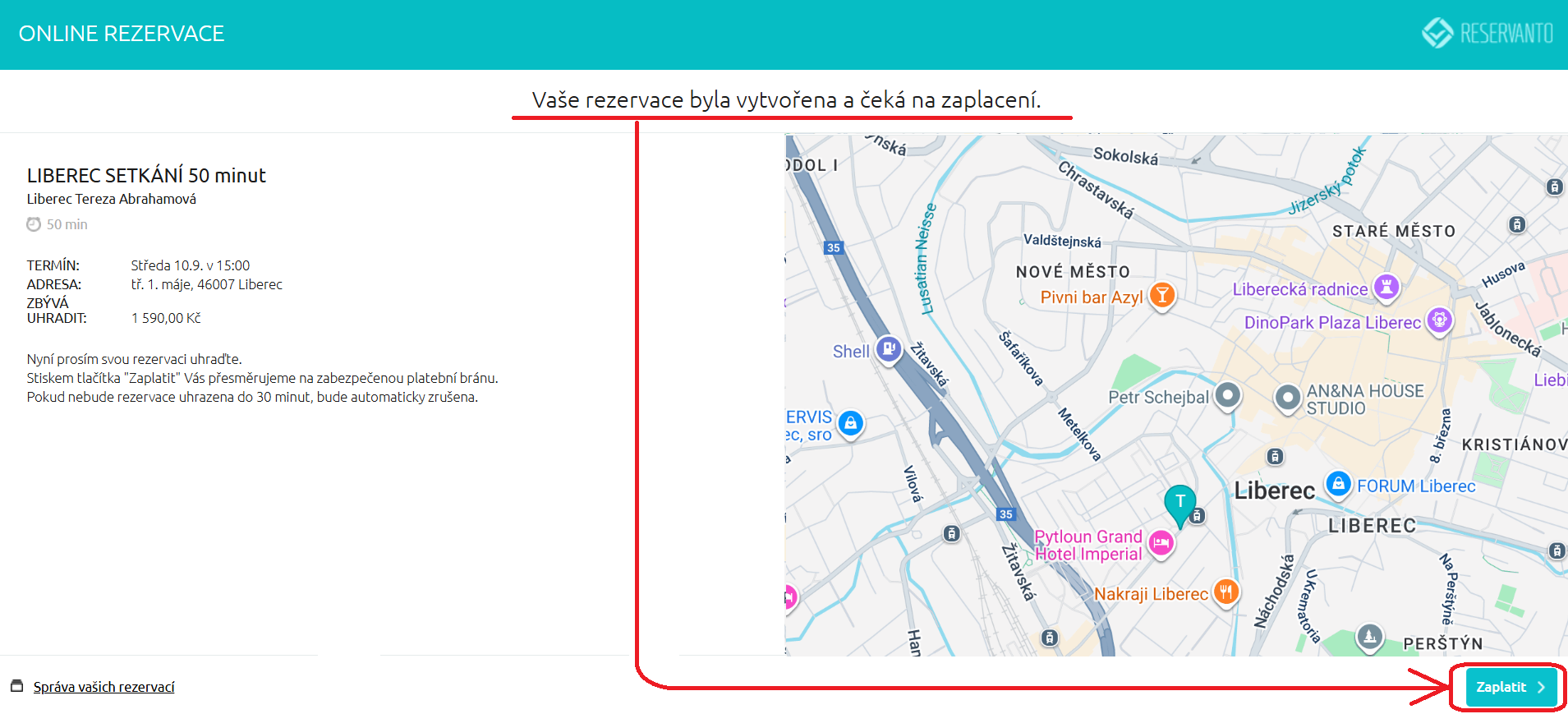
Task: Click the Liberecká radnice landmark marker
Action: [1386, 287]
